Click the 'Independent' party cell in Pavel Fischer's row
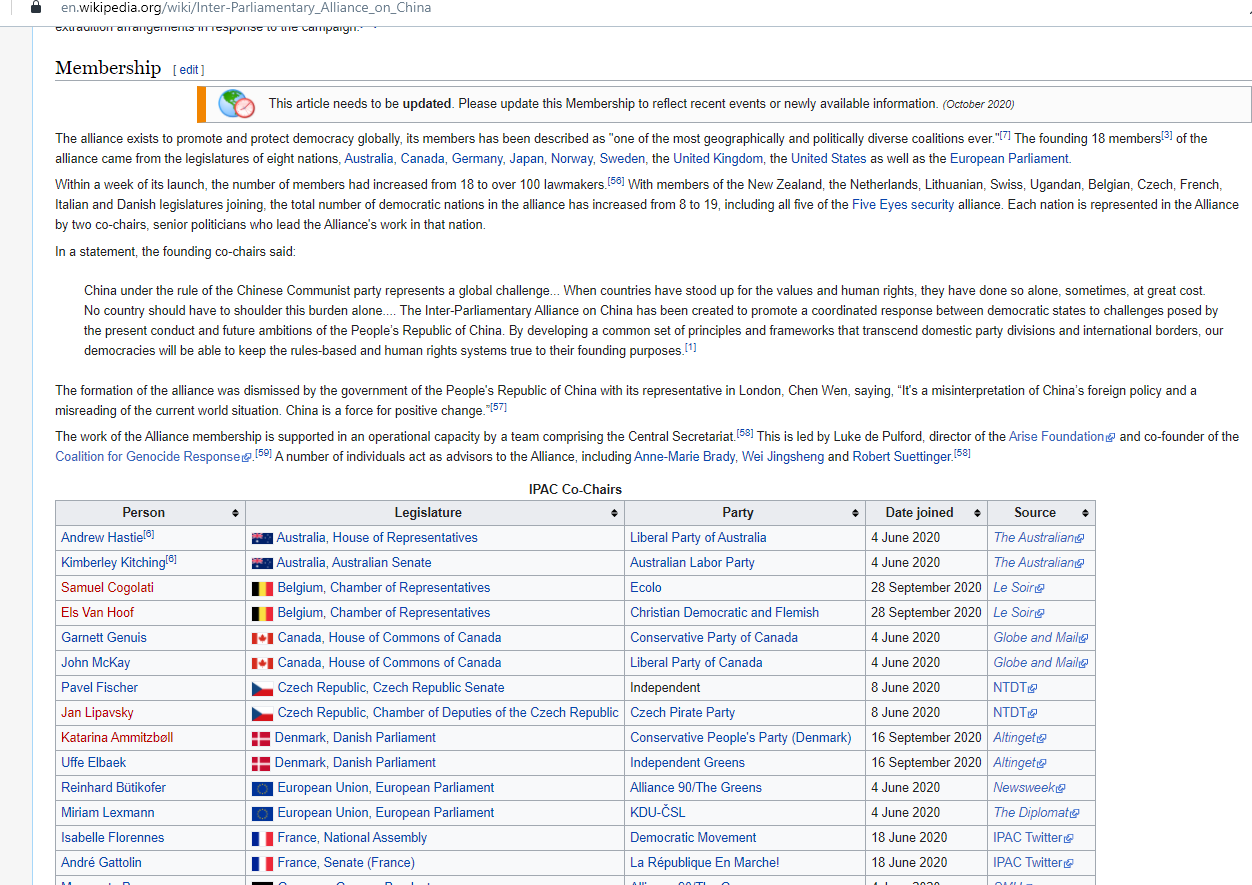Screen dimensions: 1252x885 (665, 688)
